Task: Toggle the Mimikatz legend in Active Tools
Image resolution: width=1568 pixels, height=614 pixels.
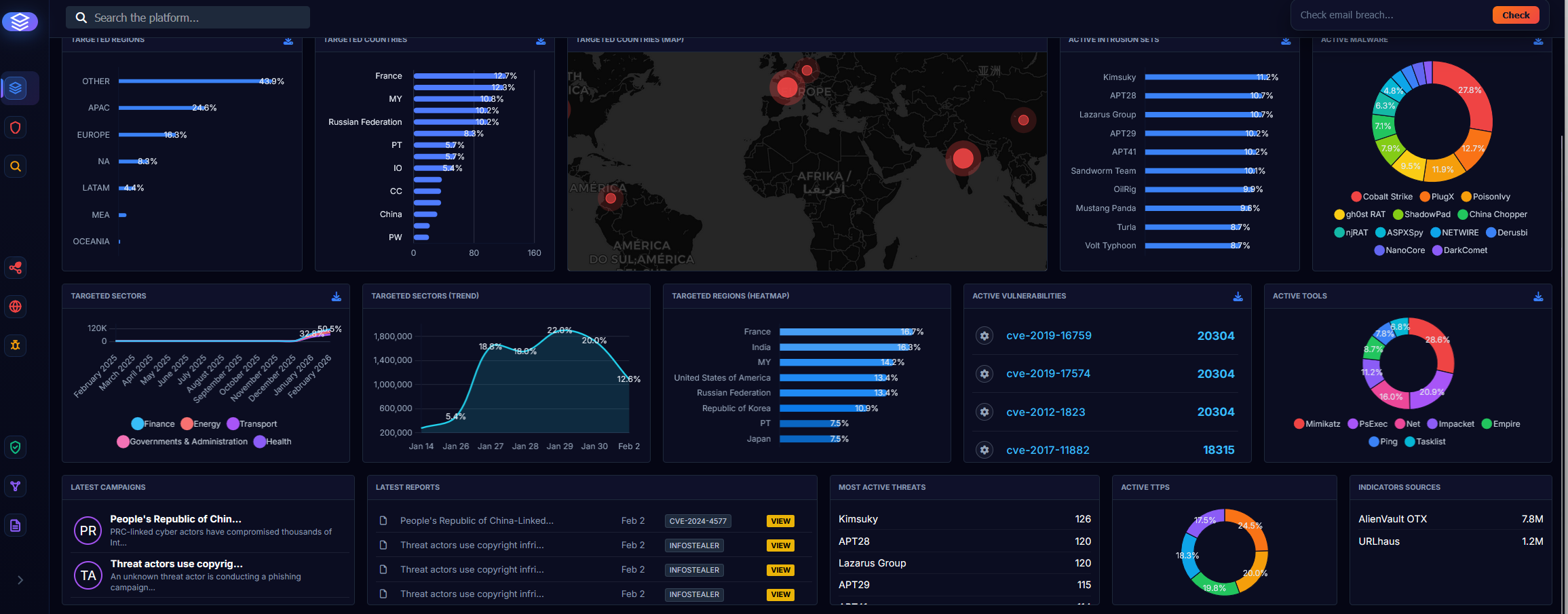Action: point(1317,424)
